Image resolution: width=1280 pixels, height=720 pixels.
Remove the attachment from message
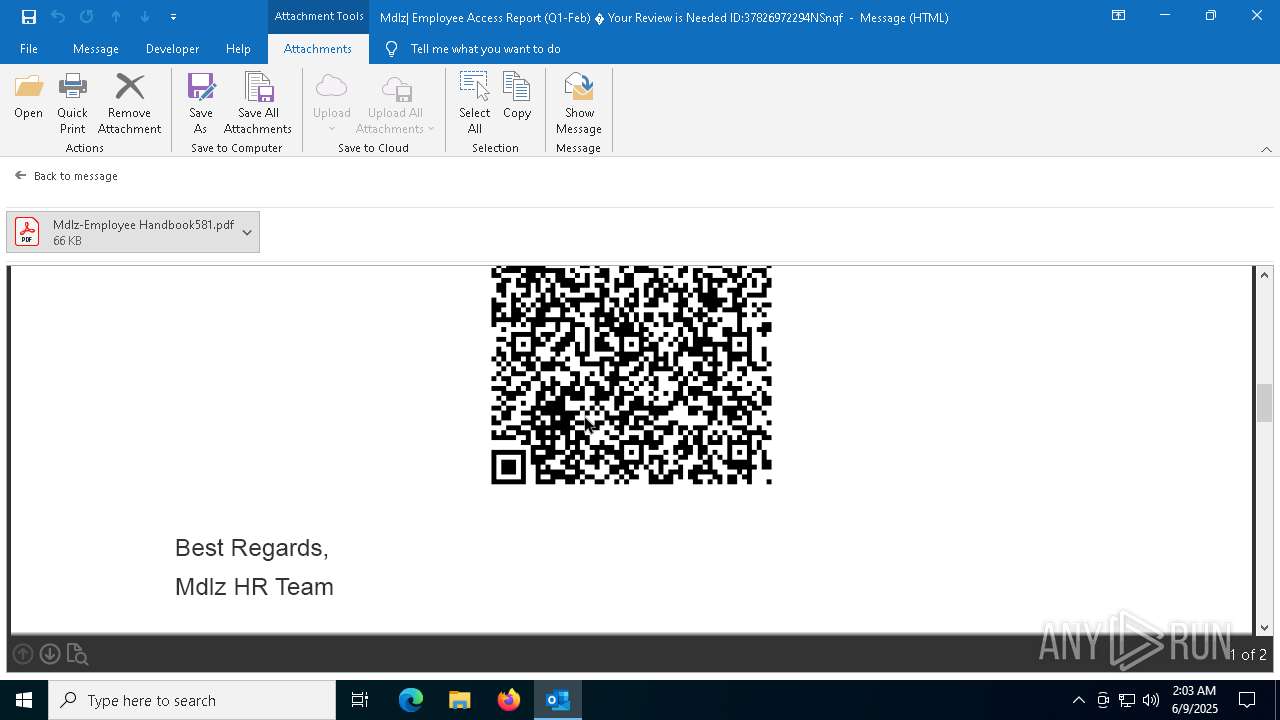point(129,103)
